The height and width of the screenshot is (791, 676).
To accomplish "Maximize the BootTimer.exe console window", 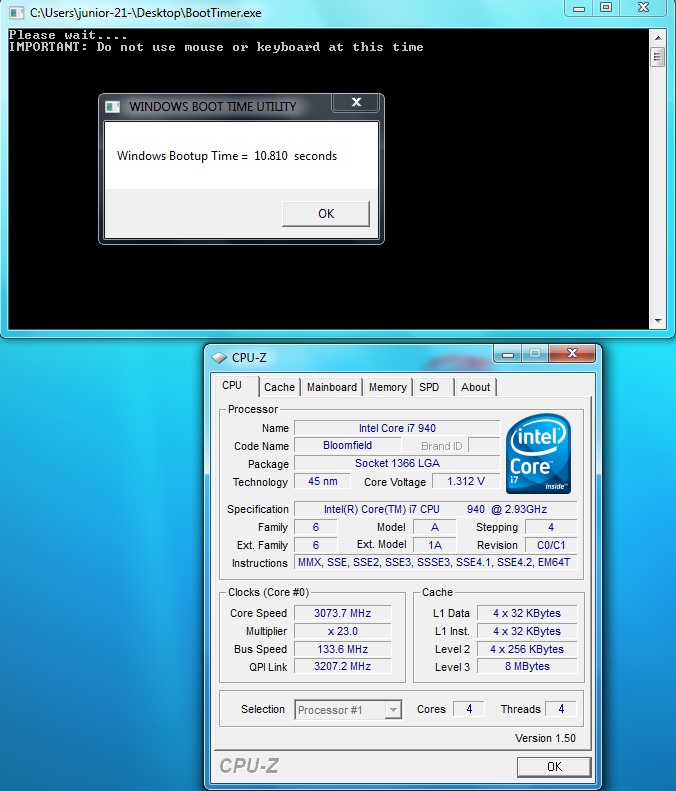I will coord(606,8).
